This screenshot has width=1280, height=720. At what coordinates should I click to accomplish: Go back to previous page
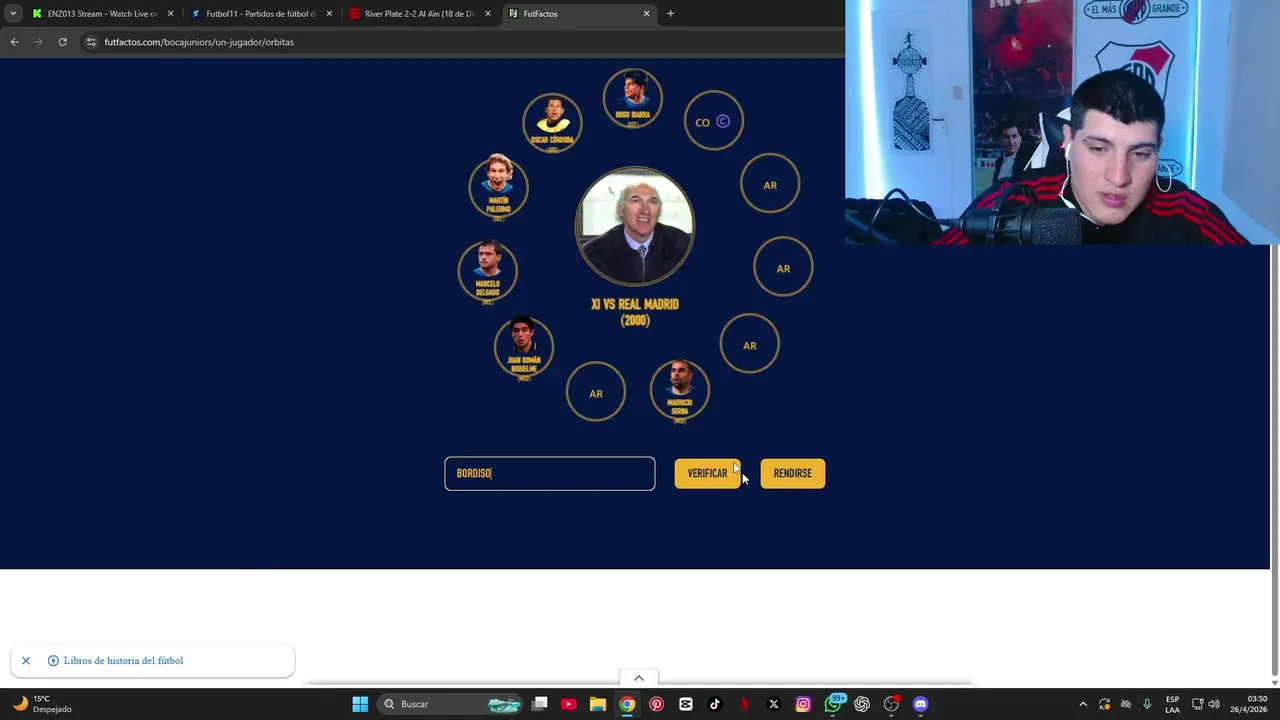14,42
